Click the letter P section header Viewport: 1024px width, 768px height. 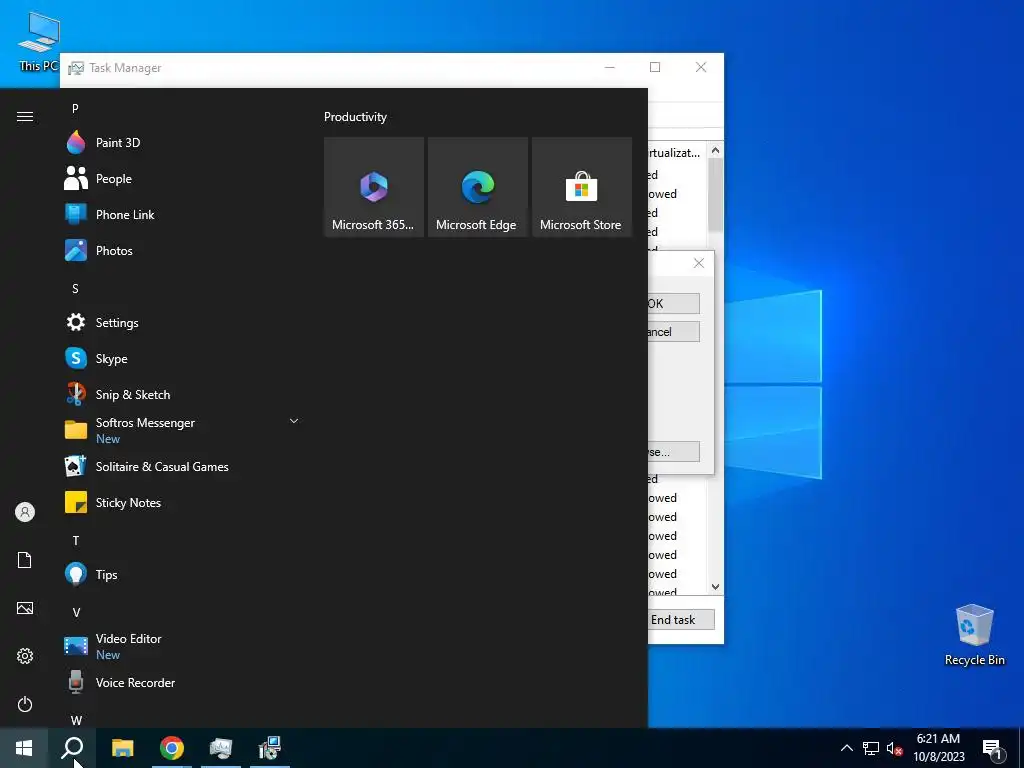(x=75, y=108)
